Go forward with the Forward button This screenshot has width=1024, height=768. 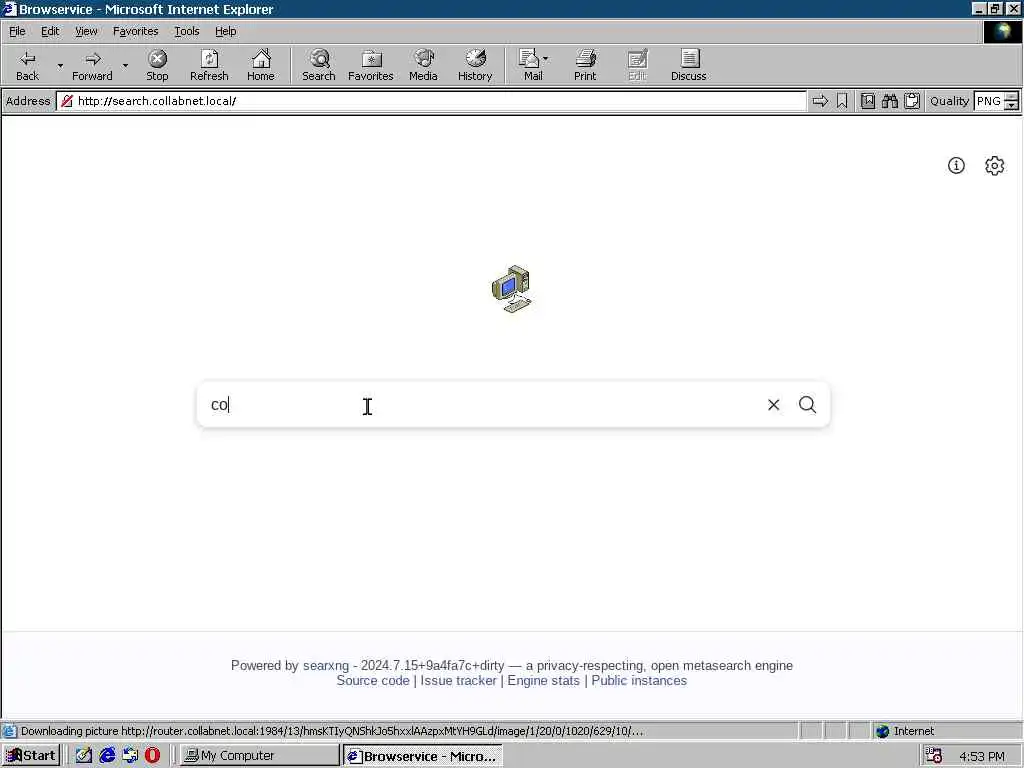click(x=92, y=65)
